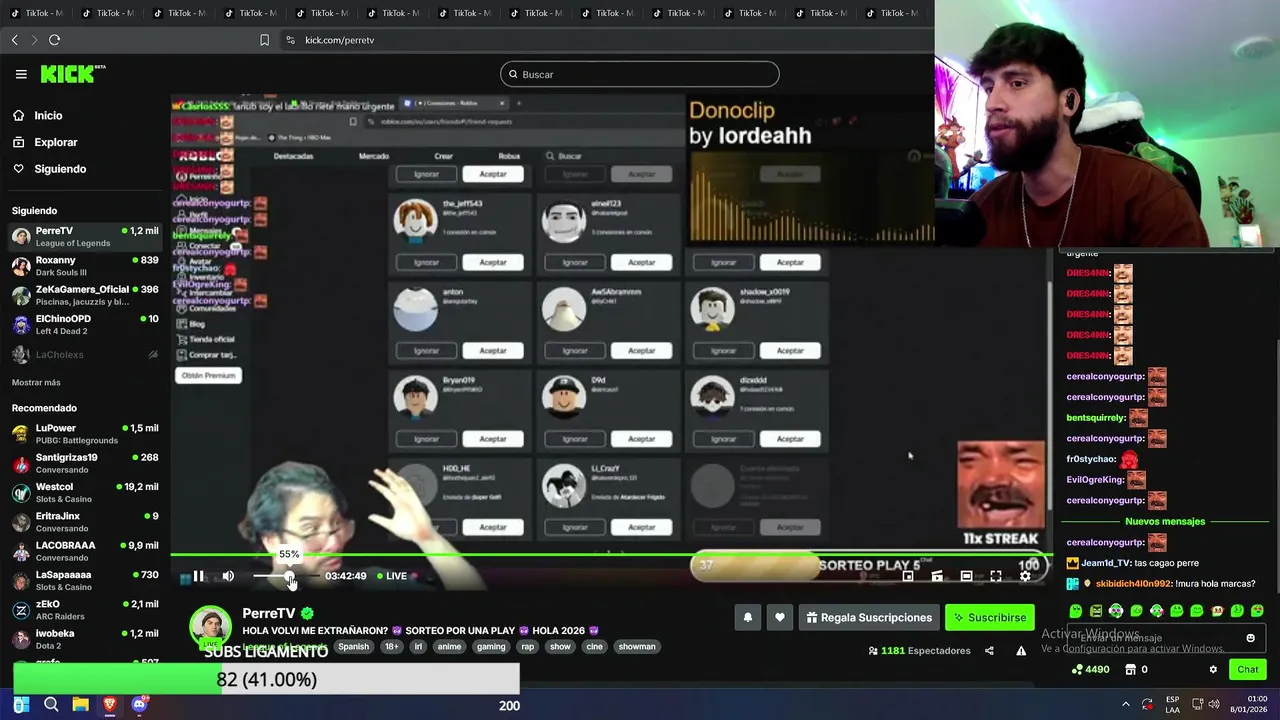Open the channel points 4490 balance
This screenshot has height=720, width=1280.
(1090, 670)
